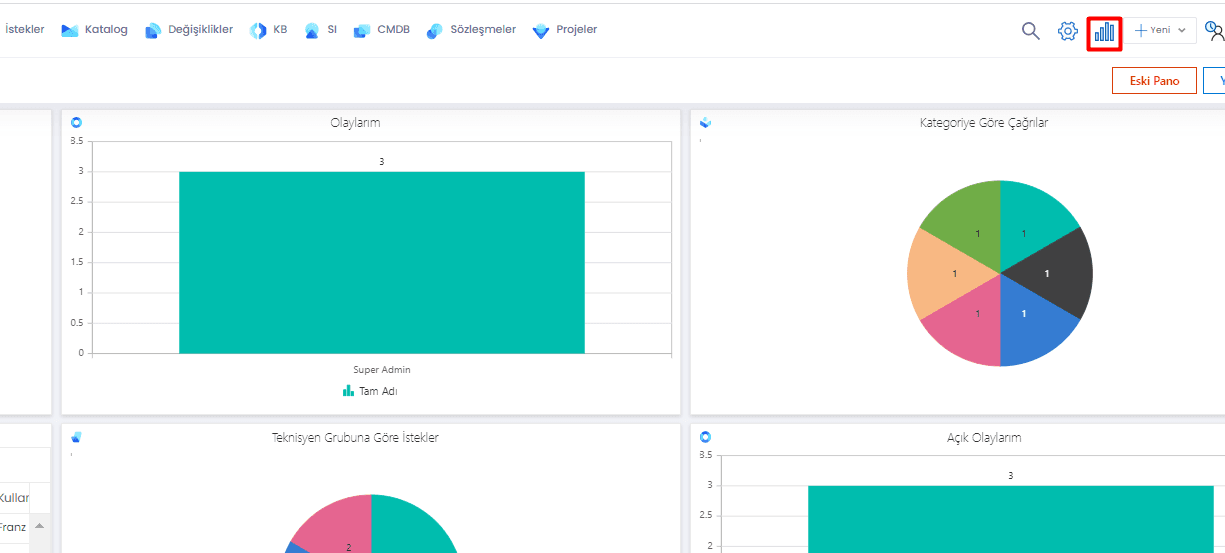Open the settings gear icon

coord(1067,31)
